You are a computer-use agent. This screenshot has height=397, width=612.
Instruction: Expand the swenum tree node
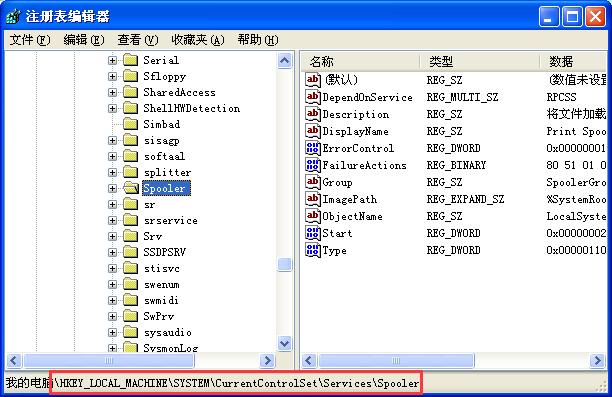112,284
